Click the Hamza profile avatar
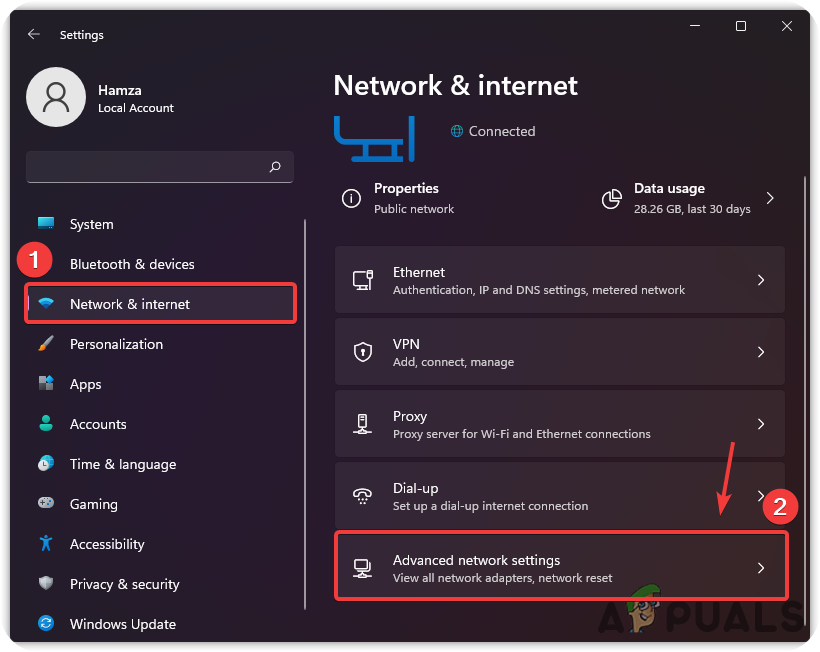Image resolution: width=820 pixels, height=652 pixels. 56,97
